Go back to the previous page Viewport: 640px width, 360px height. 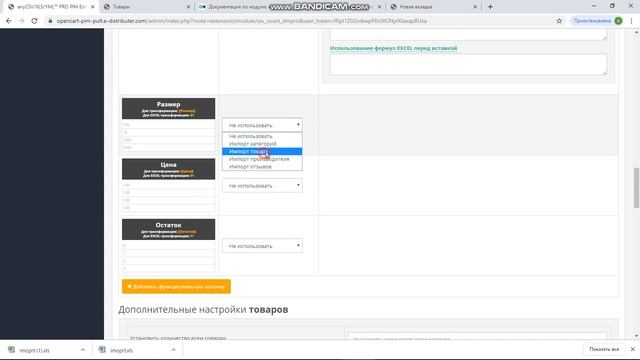click(9, 21)
